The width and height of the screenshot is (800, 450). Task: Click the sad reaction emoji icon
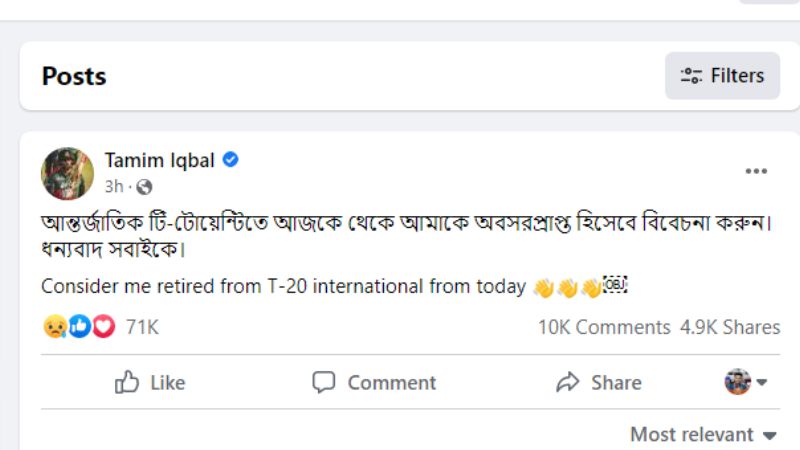pos(54,326)
